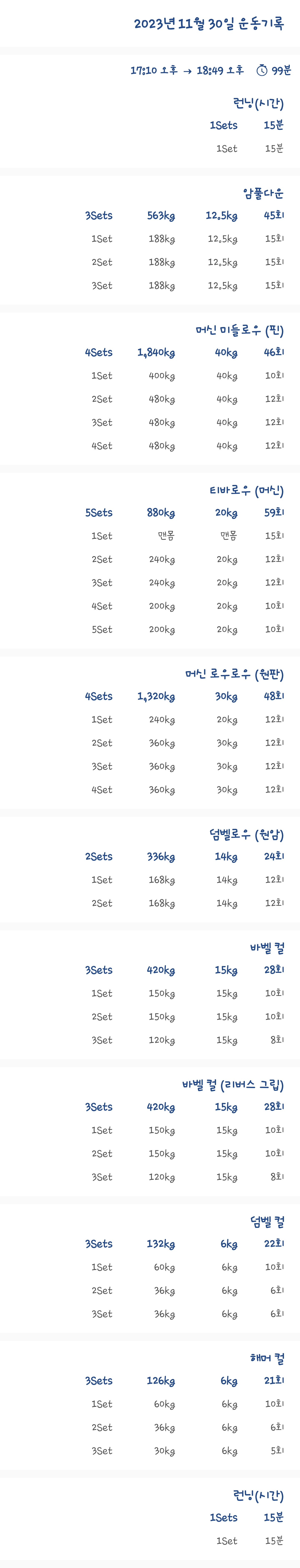Click the arrow between the times

[187, 71]
